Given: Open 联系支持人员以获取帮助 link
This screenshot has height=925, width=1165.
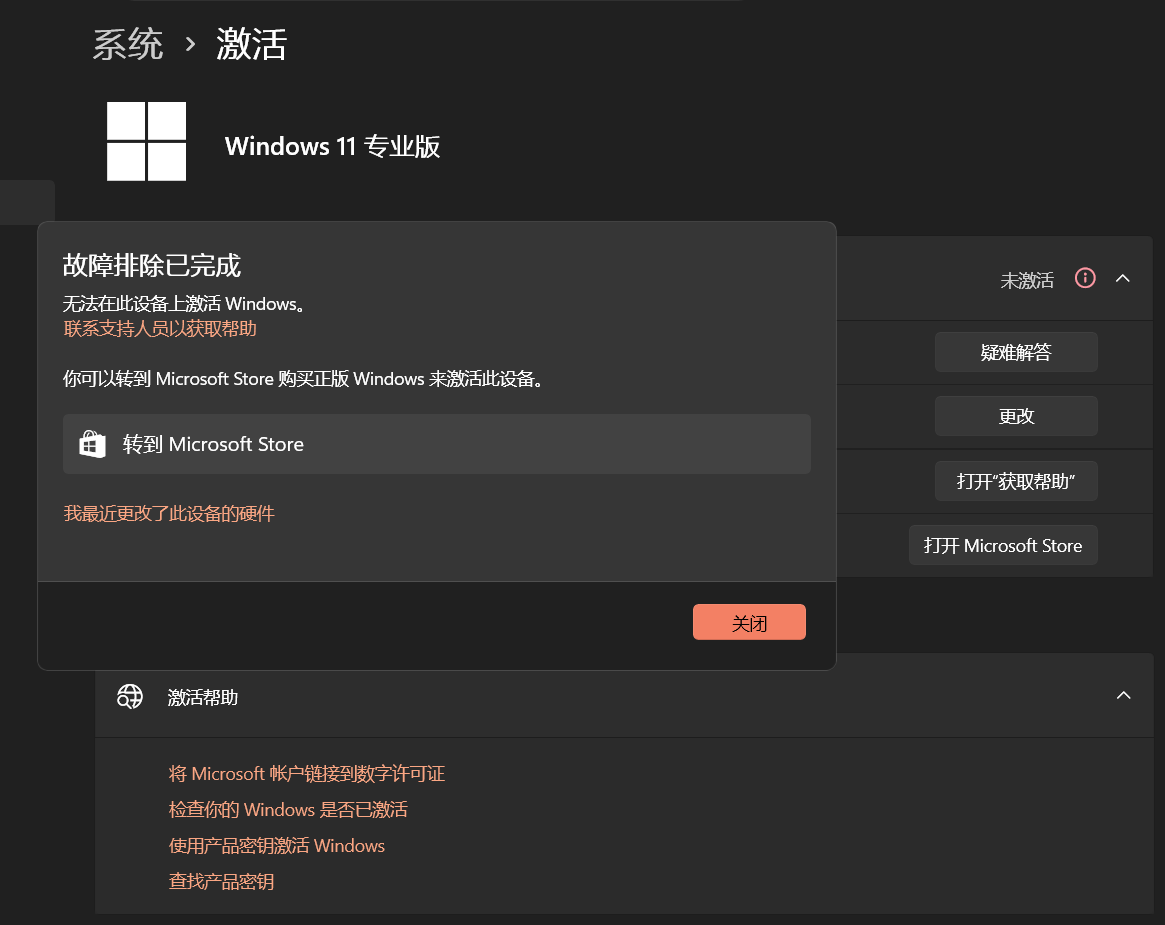Looking at the screenshot, I should 160,328.
